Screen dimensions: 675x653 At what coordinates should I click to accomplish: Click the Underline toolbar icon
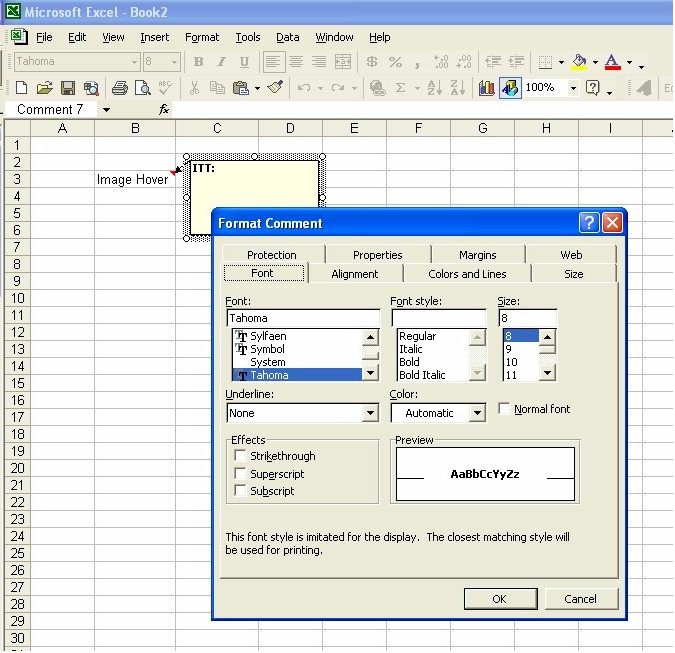(x=244, y=62)
